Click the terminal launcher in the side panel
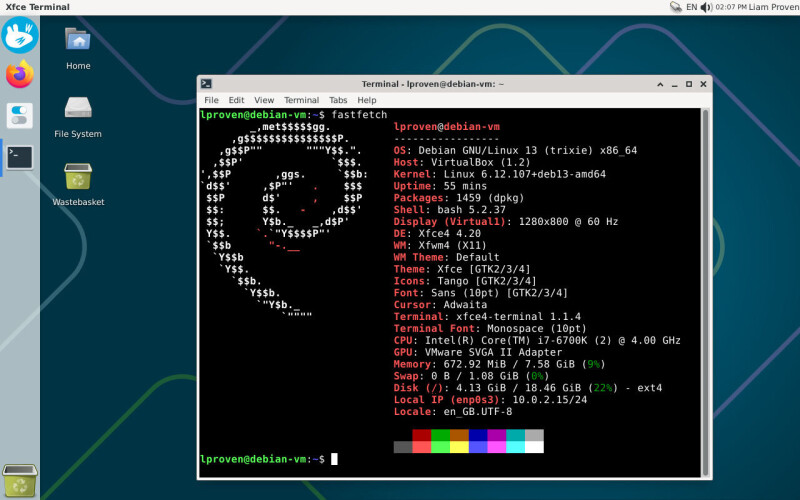The image size is (800, 500). pos(20,157)
